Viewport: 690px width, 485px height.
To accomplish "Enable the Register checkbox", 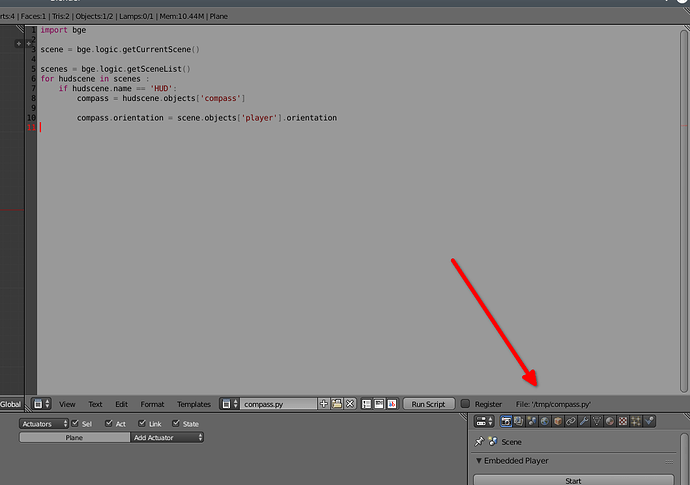I will [465, 404].
